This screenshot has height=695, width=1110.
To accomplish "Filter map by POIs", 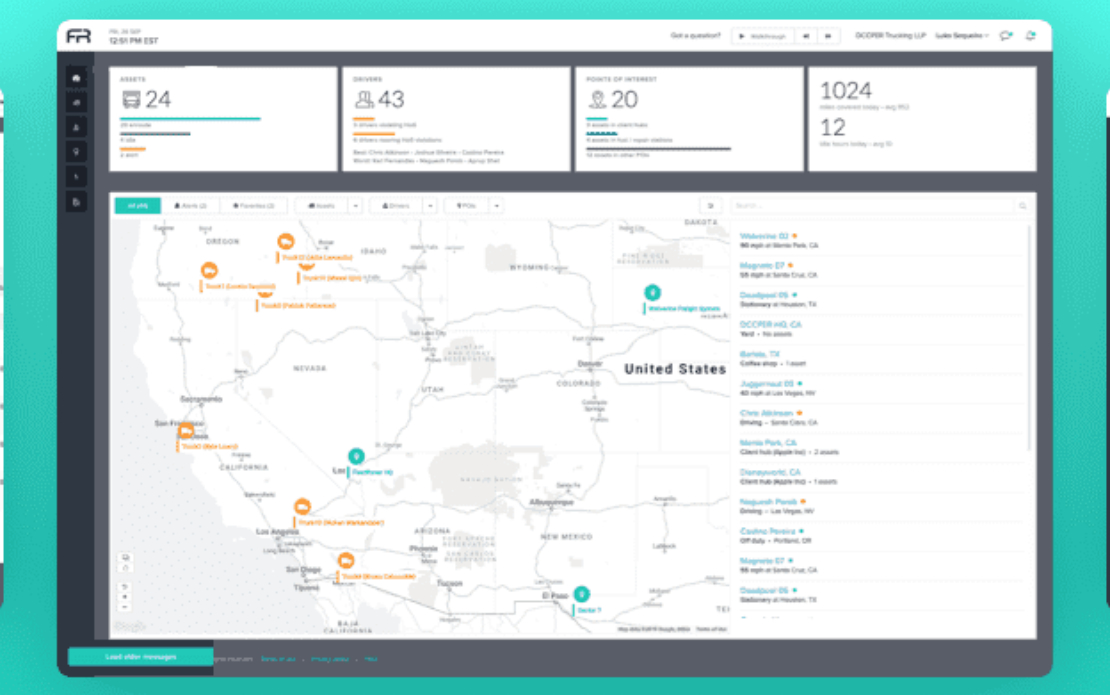I will click(467, 206).
